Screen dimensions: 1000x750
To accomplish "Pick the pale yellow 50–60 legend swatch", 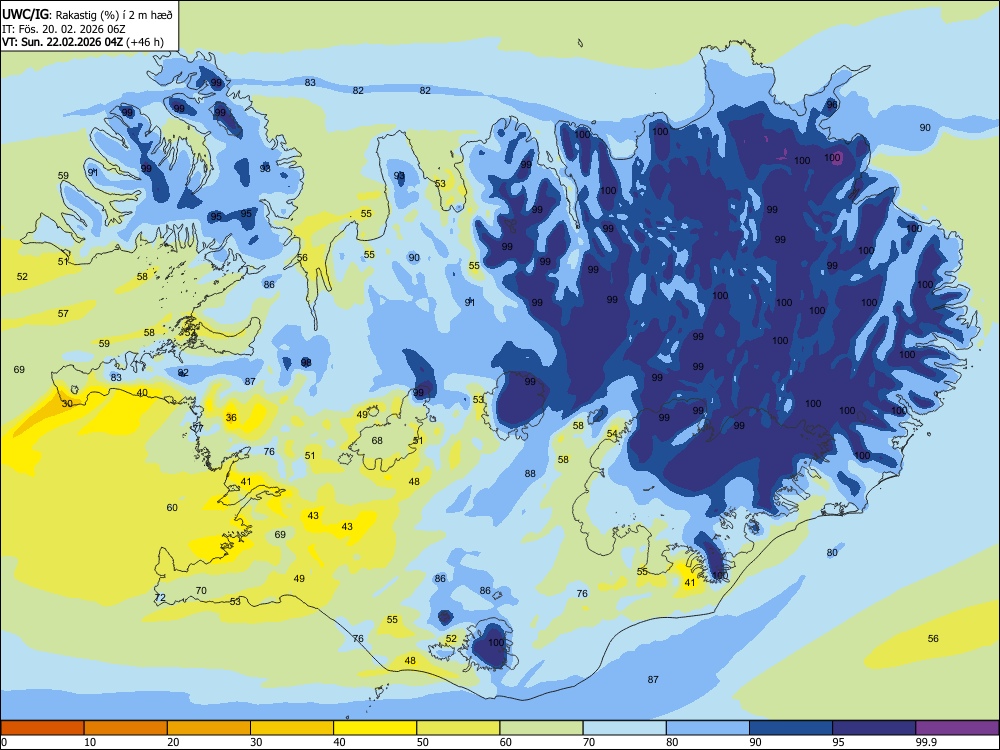I will point(458,728).
